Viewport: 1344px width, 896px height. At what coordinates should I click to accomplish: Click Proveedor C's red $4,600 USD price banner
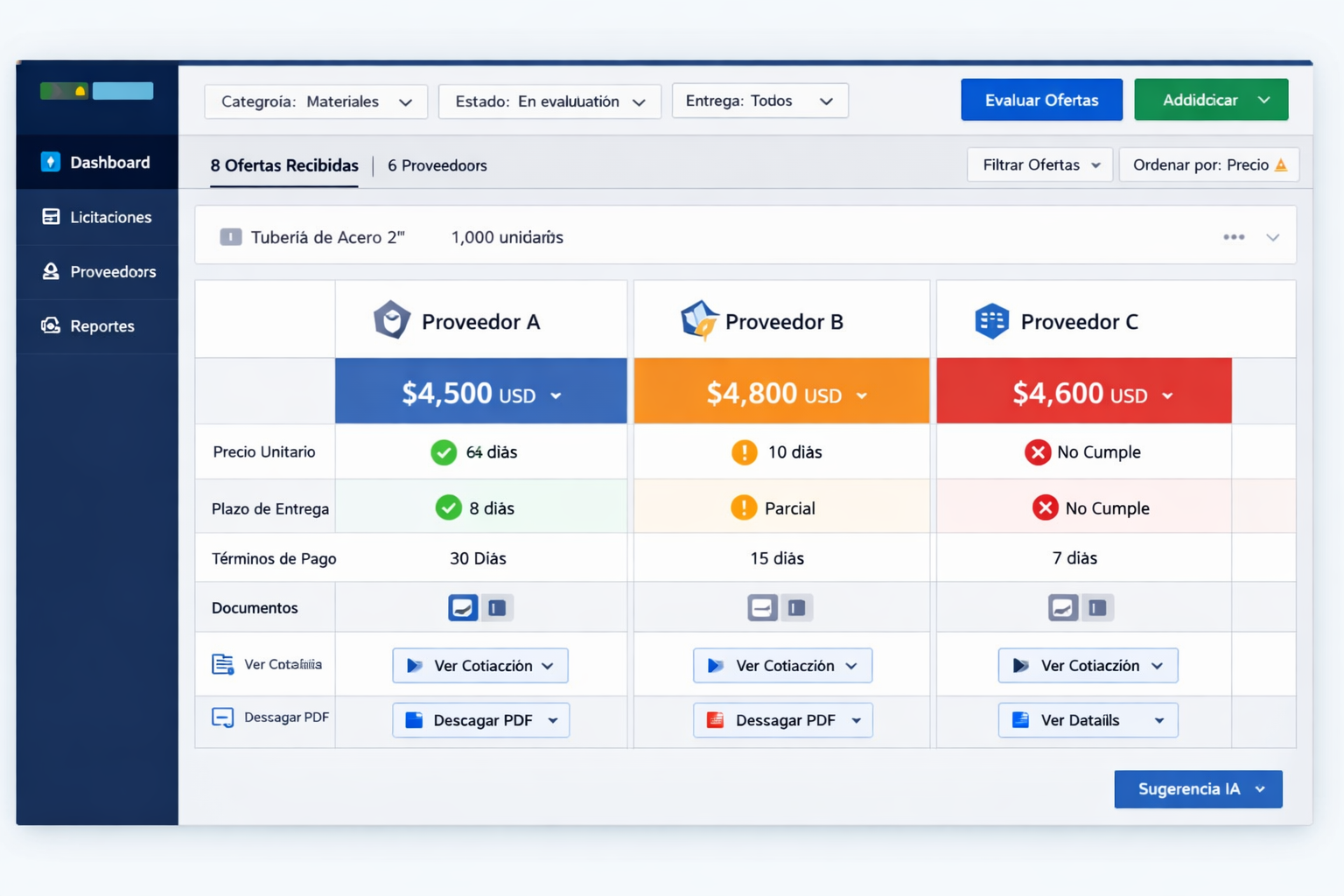coord(1083,391)
